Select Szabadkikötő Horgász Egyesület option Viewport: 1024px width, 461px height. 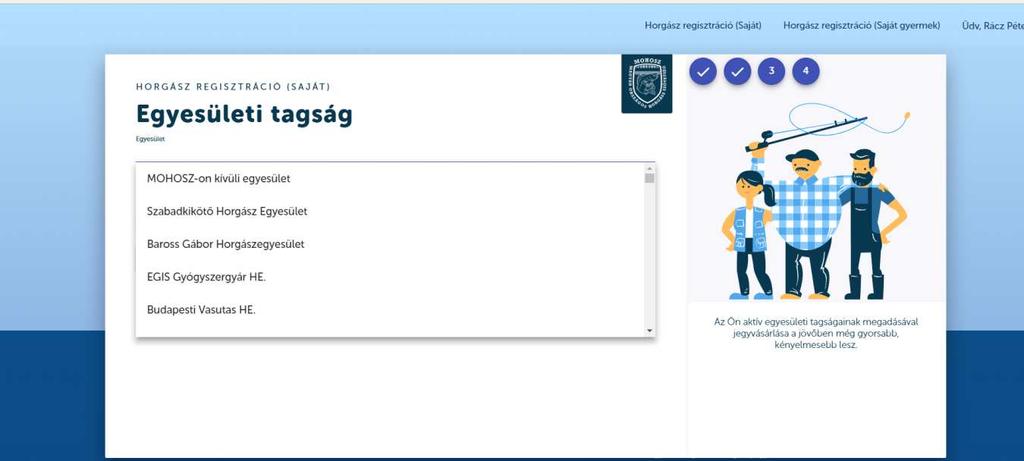coord(390,212)
